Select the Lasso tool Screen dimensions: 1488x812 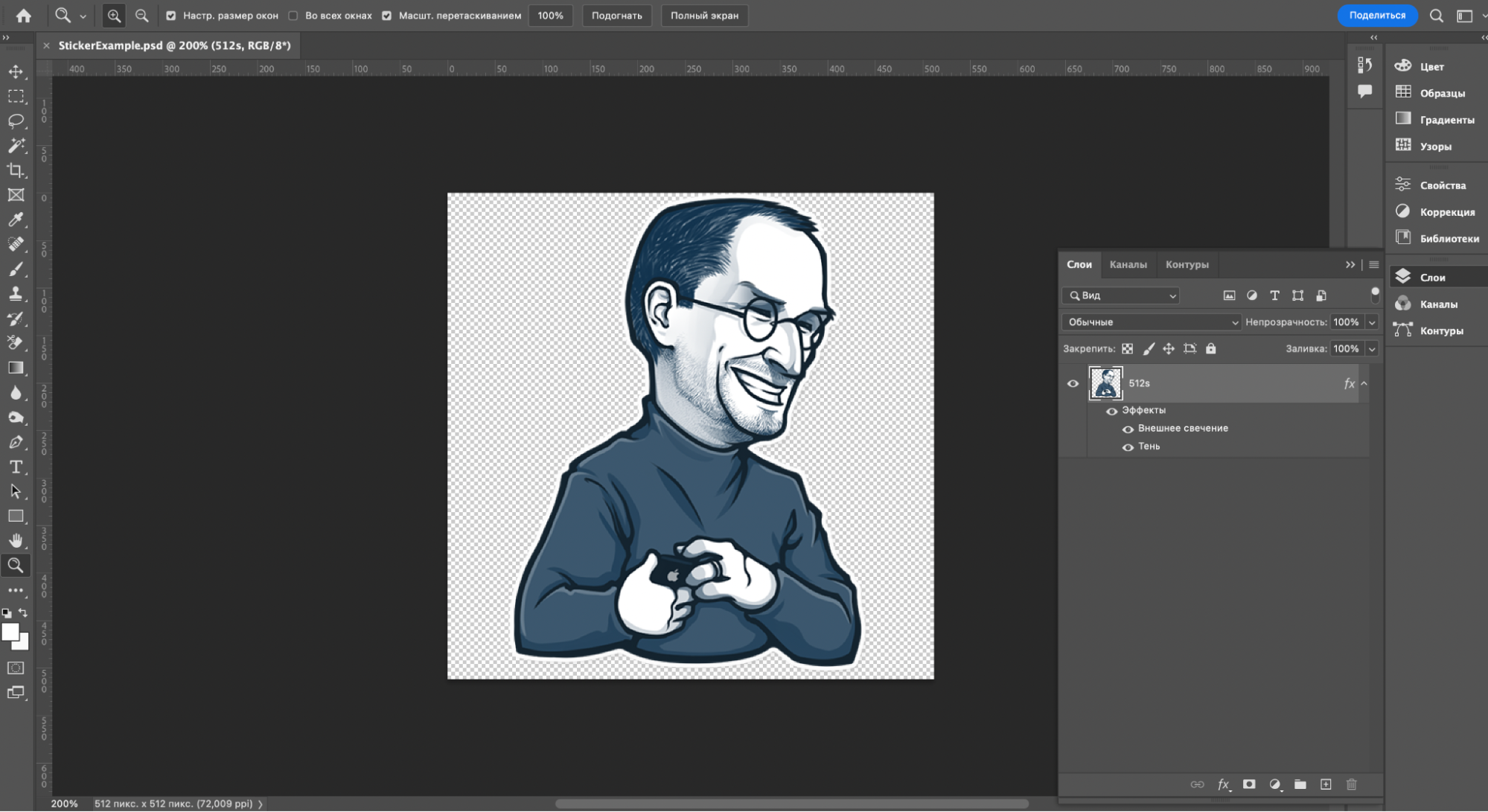pos(16,121)
